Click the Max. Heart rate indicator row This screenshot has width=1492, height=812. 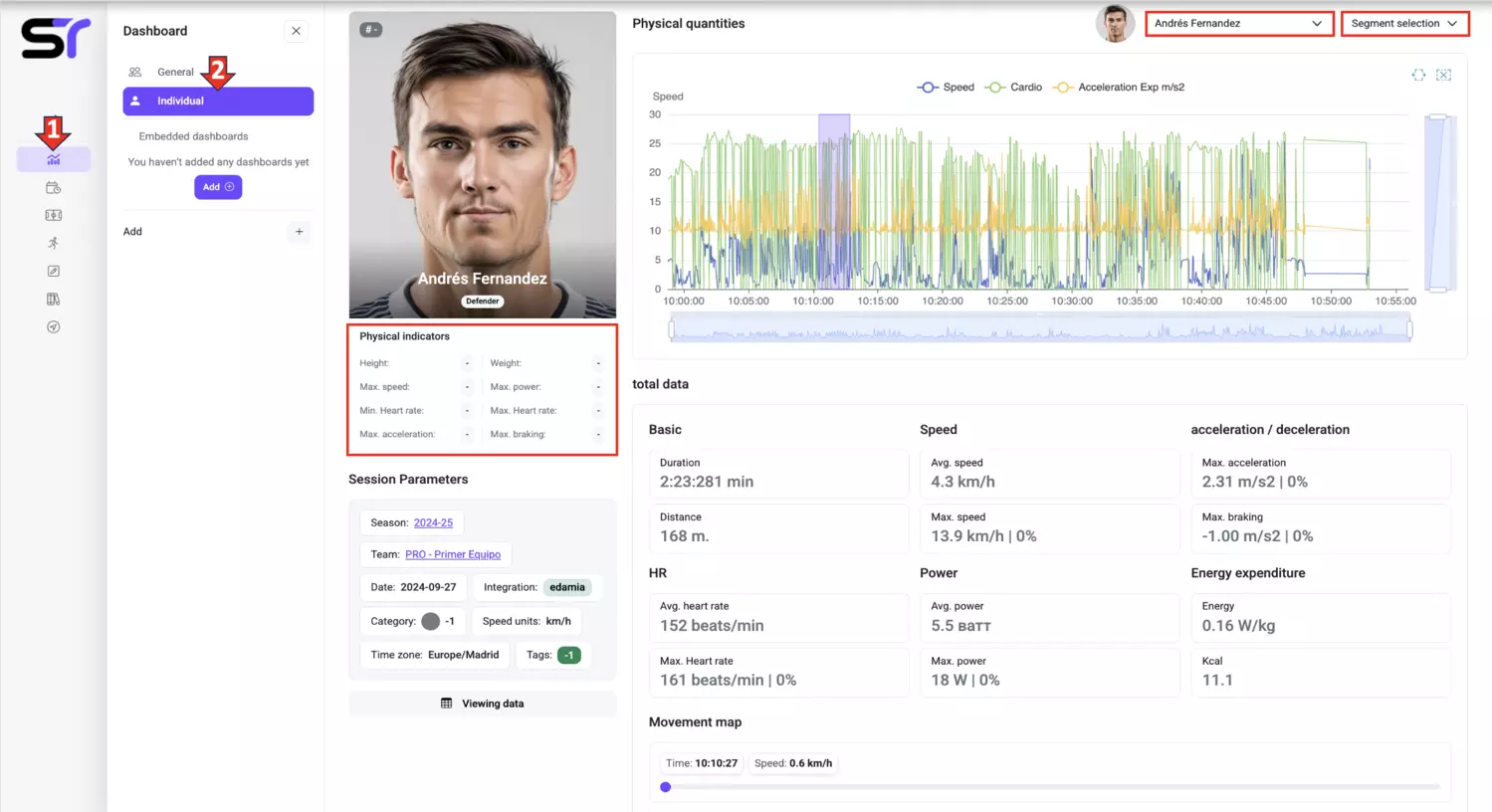point(545,410)
